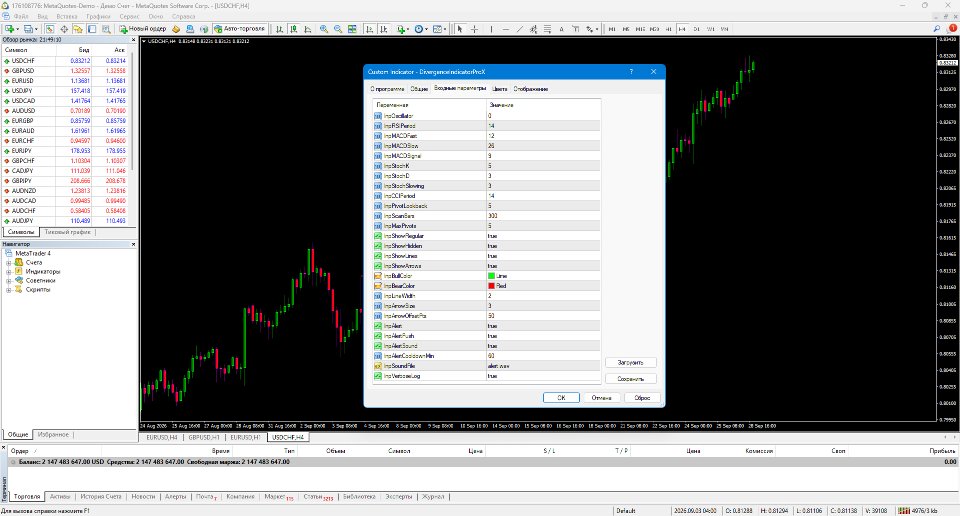Open the EURUSD,H4 chart tab
The image size is (960, 516).
point(162,438)
